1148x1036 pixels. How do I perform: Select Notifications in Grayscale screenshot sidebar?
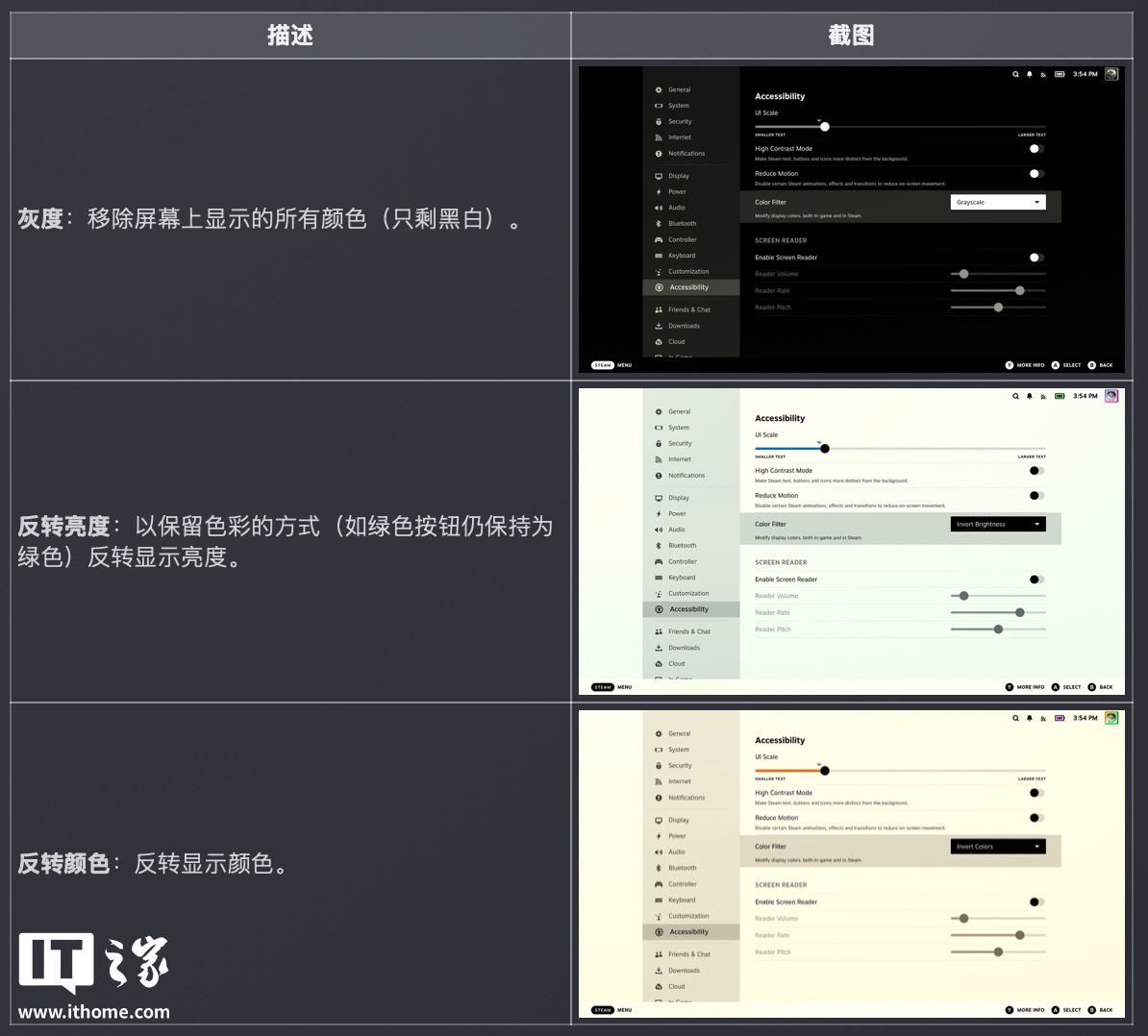691,154
